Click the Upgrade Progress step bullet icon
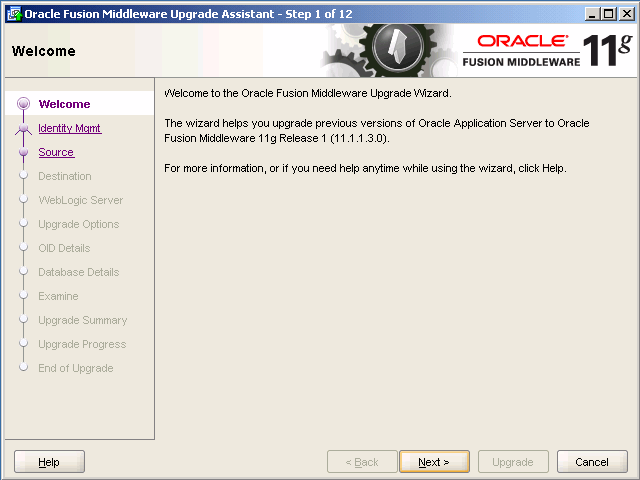The height and width of the screenshot is (480, 640). 23,343
